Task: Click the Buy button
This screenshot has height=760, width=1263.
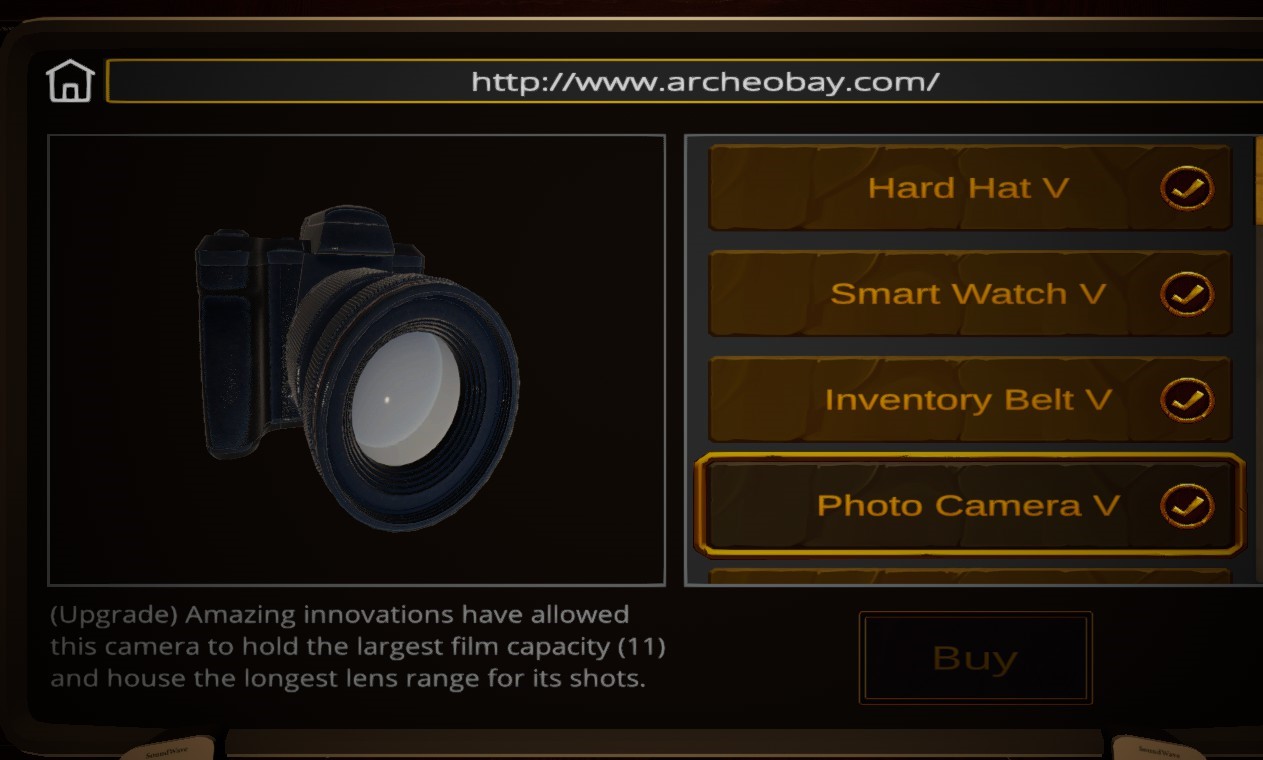Action: click(x=975, y=658)
